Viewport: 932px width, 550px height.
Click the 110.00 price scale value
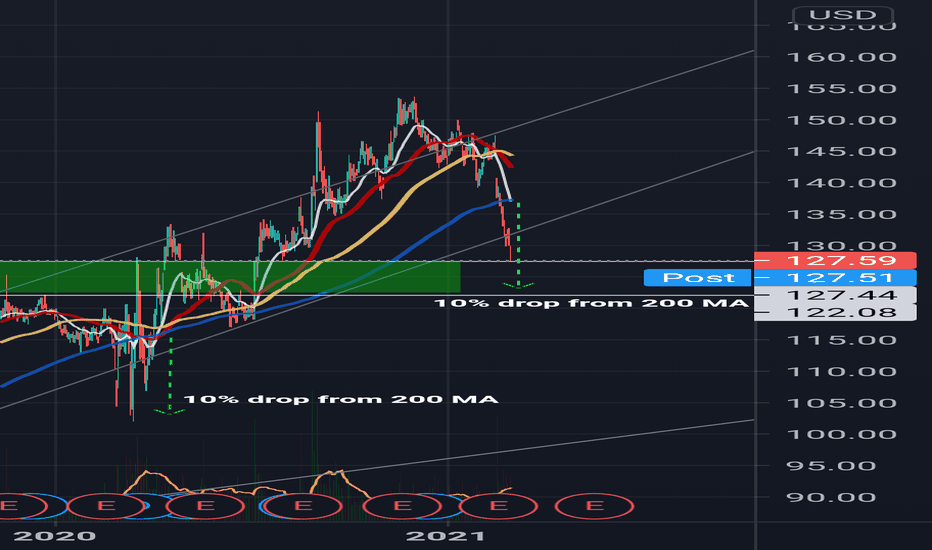pyautogui.click(x=841, y=372)
